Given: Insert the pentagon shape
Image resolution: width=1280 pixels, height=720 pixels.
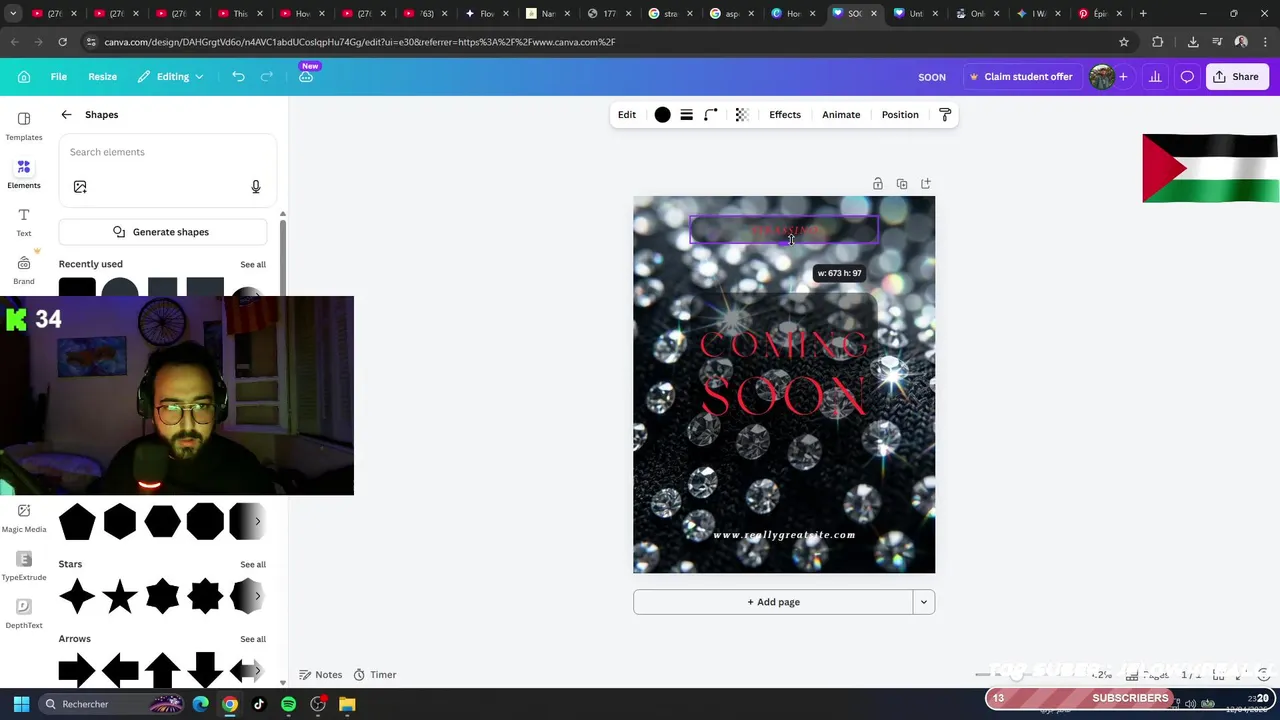Looking at the screenshot, I should [x=77, y=522].
